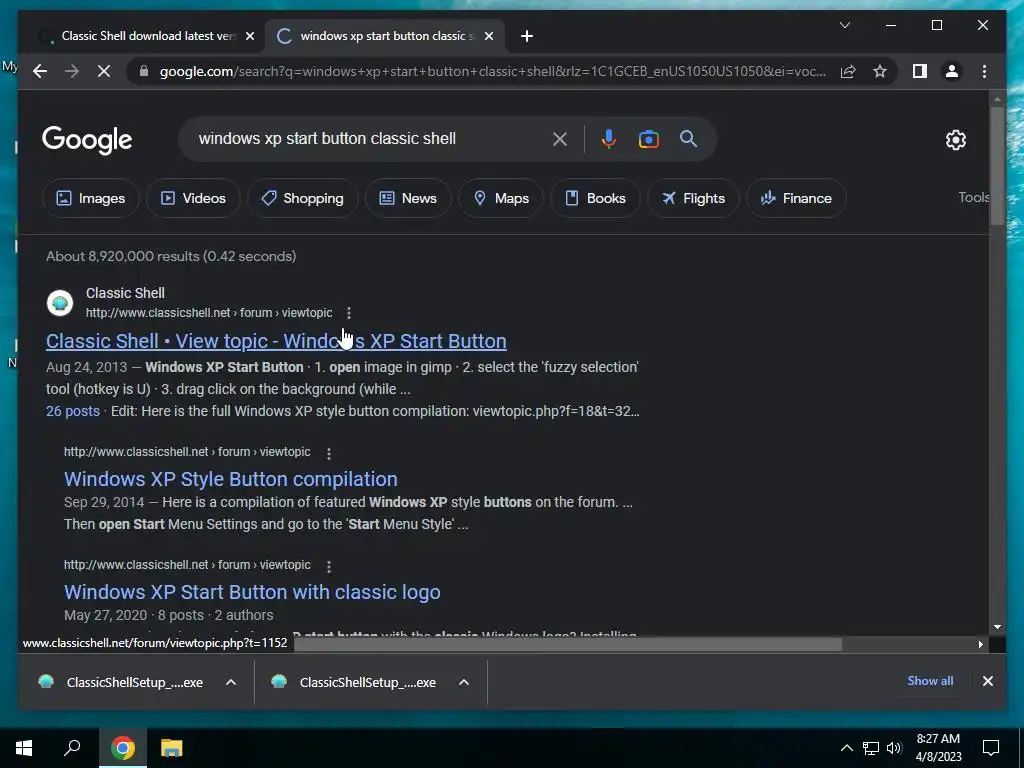
Task: Filter results by Flights
Action: 693,198
